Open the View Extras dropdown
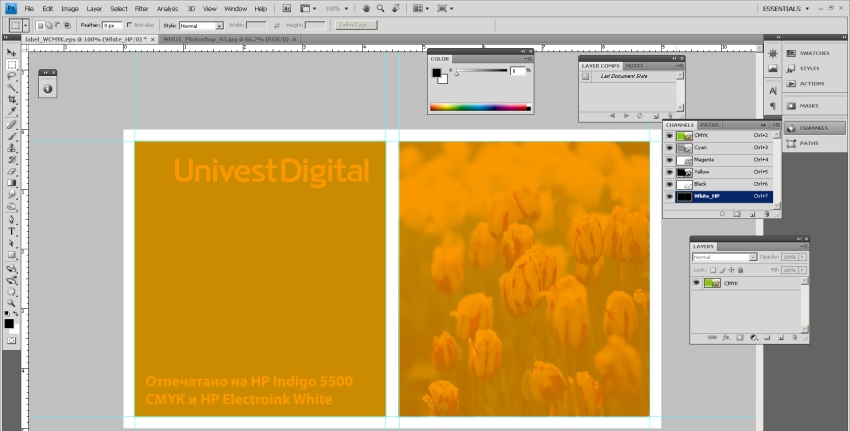Screen dimensions: 850x431 tap(308, 8)
